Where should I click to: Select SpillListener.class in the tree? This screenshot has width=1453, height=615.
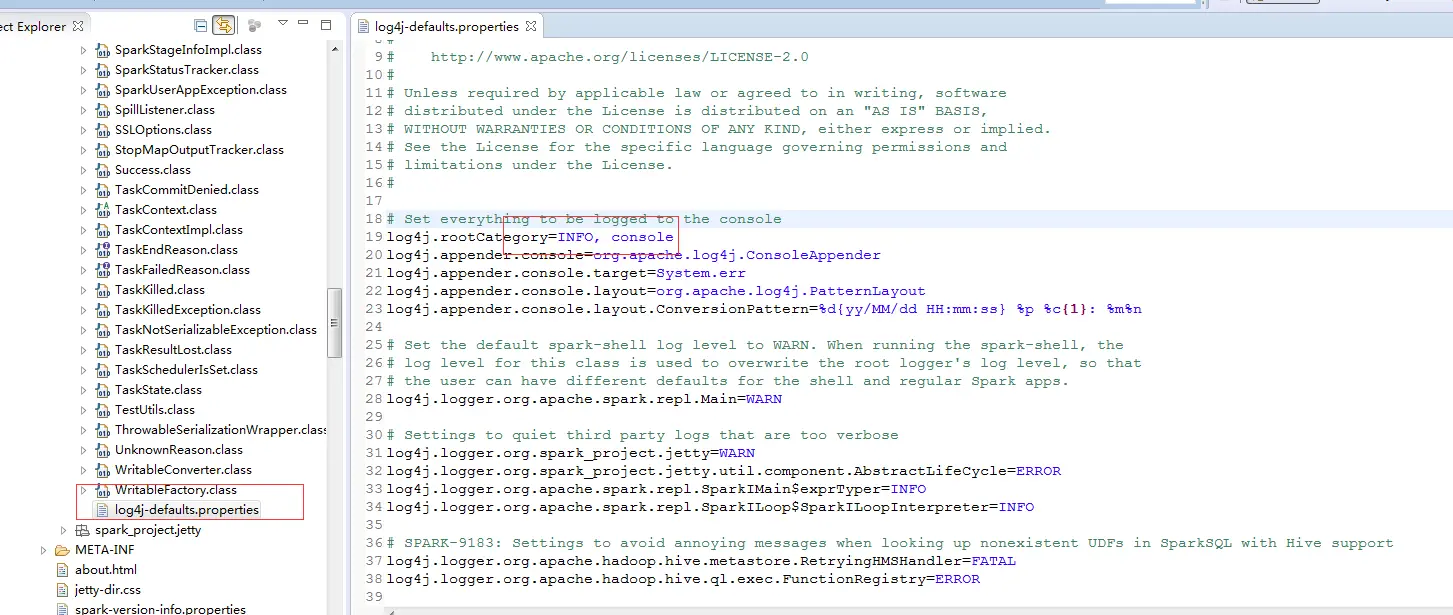click(x=165, y=110)
